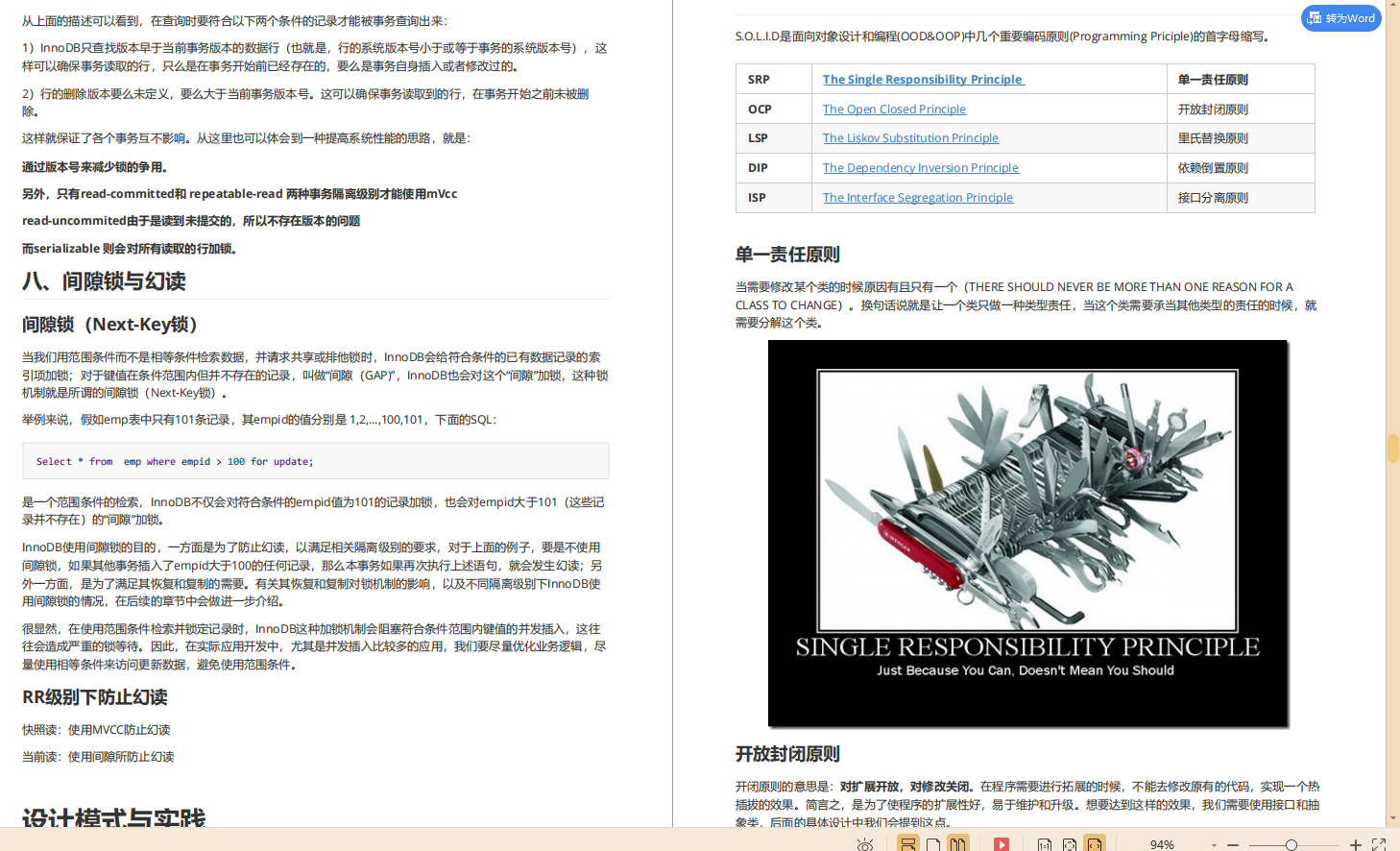Fit the page to the window
This screenshot has height=851, width=1400.
click(x=1070, y=842)
